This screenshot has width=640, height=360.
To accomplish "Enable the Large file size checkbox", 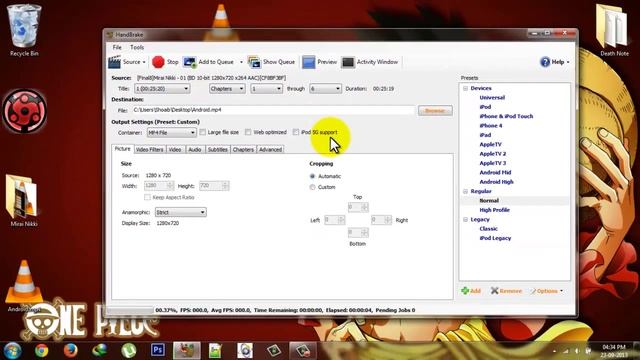I will pyautogui.click(x=203, y=132).
